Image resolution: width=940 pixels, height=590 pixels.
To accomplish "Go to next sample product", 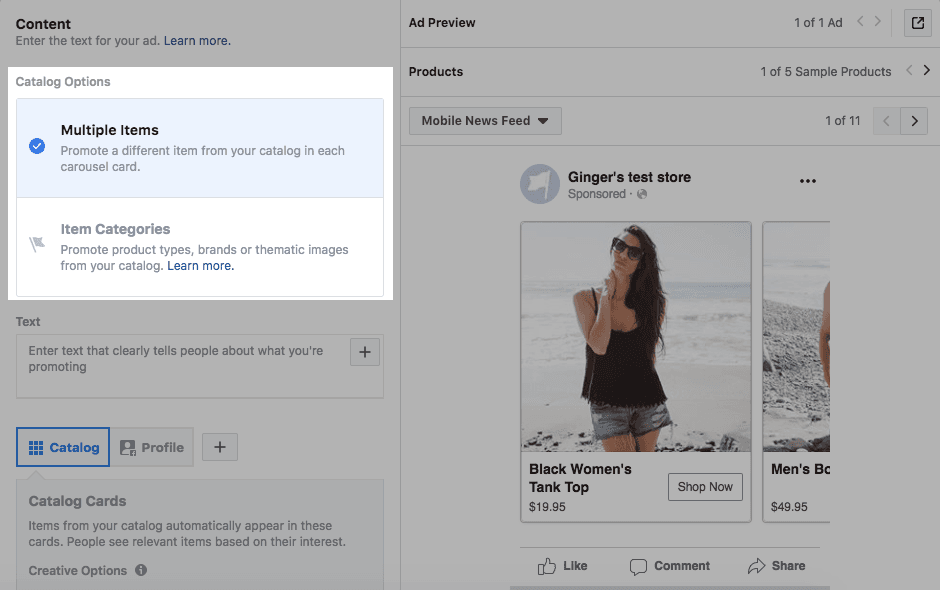I will 926,71.
